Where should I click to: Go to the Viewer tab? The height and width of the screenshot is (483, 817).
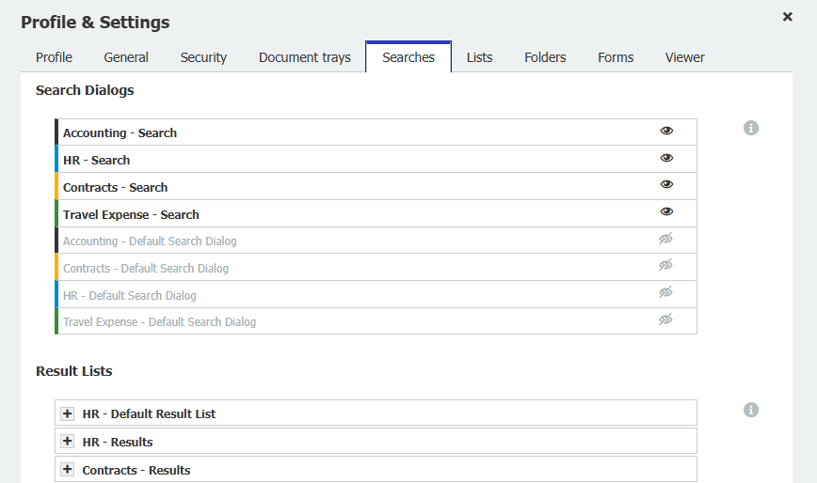coord(684,57)
